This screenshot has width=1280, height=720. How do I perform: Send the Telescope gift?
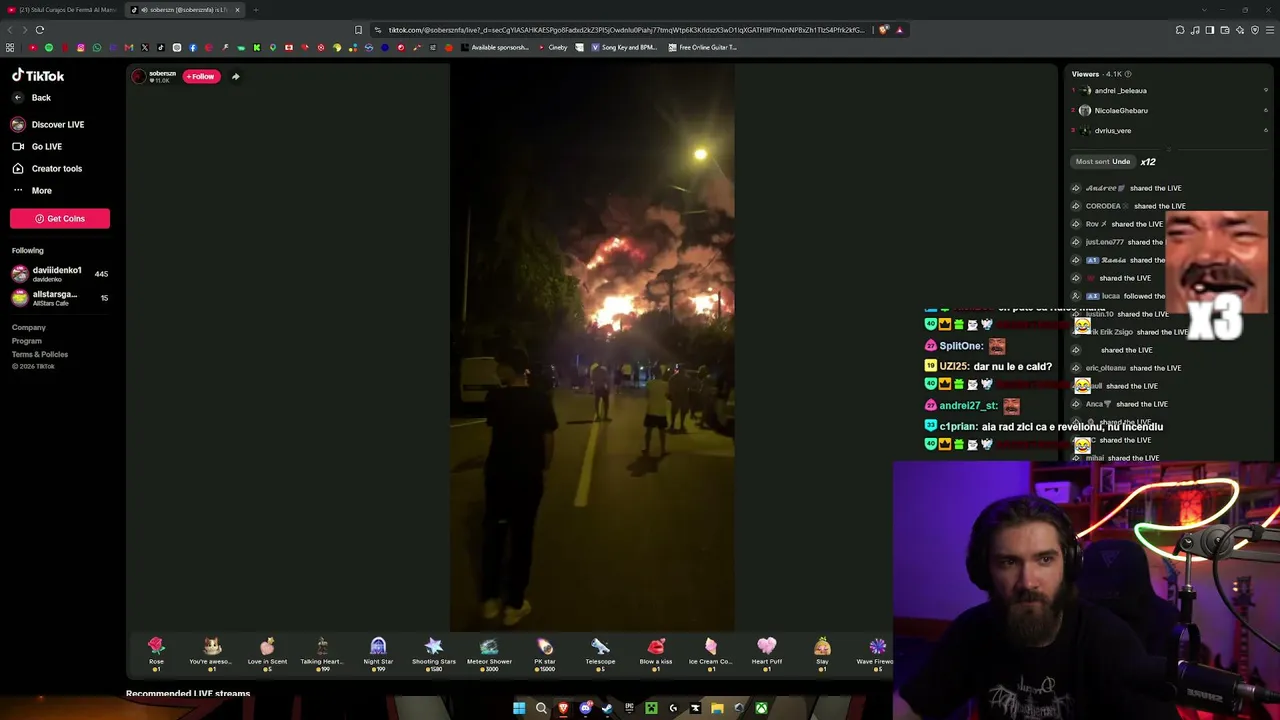pyautogui.click(x=600, y=653)
